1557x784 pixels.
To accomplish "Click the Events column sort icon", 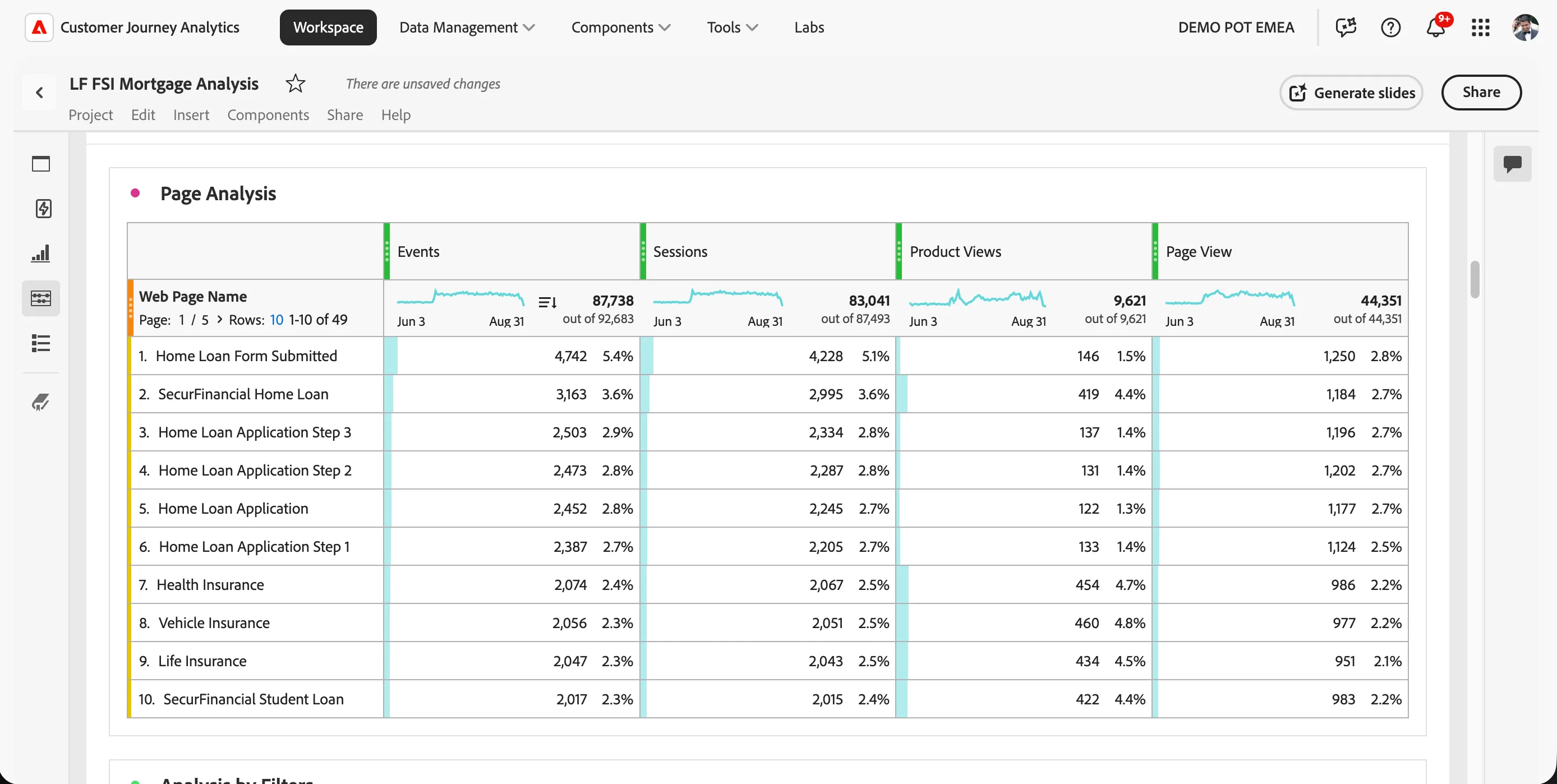I will pyautogui.click(x=547, y=302).
